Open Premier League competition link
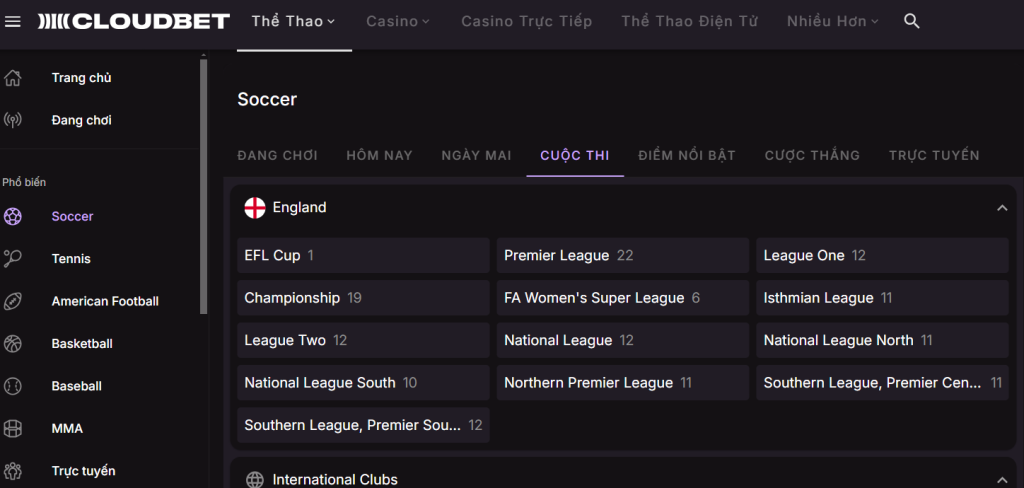This screenshot has width=1024, height=488. click(x=623, y=255)
